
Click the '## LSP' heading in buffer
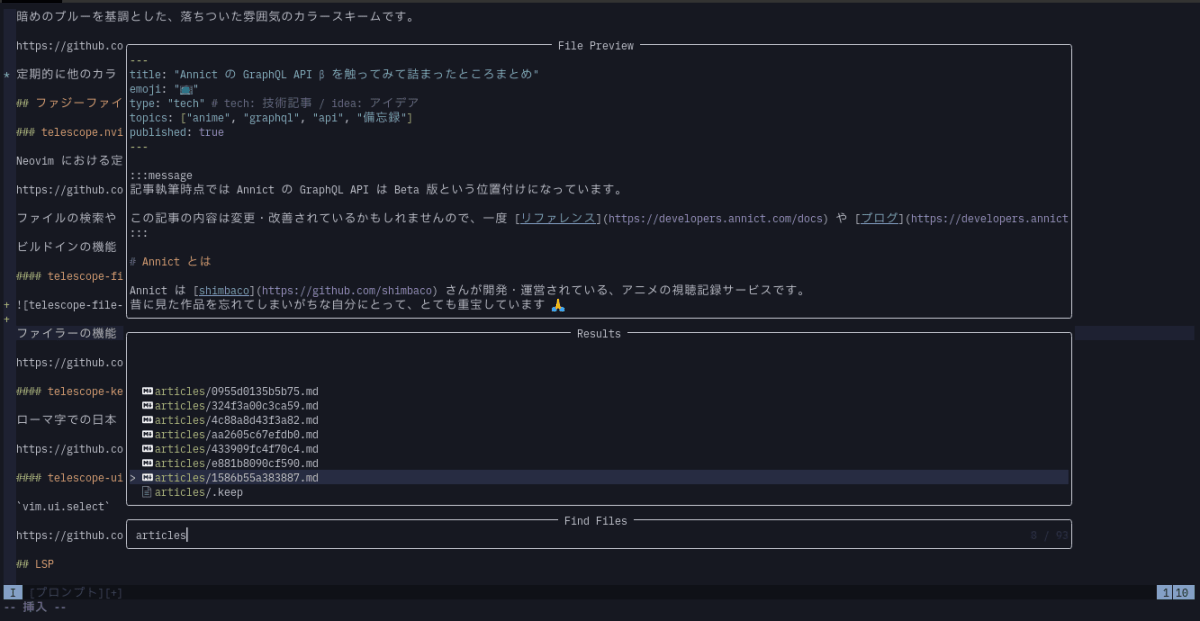pyautogui.click(x=35, y=564)
